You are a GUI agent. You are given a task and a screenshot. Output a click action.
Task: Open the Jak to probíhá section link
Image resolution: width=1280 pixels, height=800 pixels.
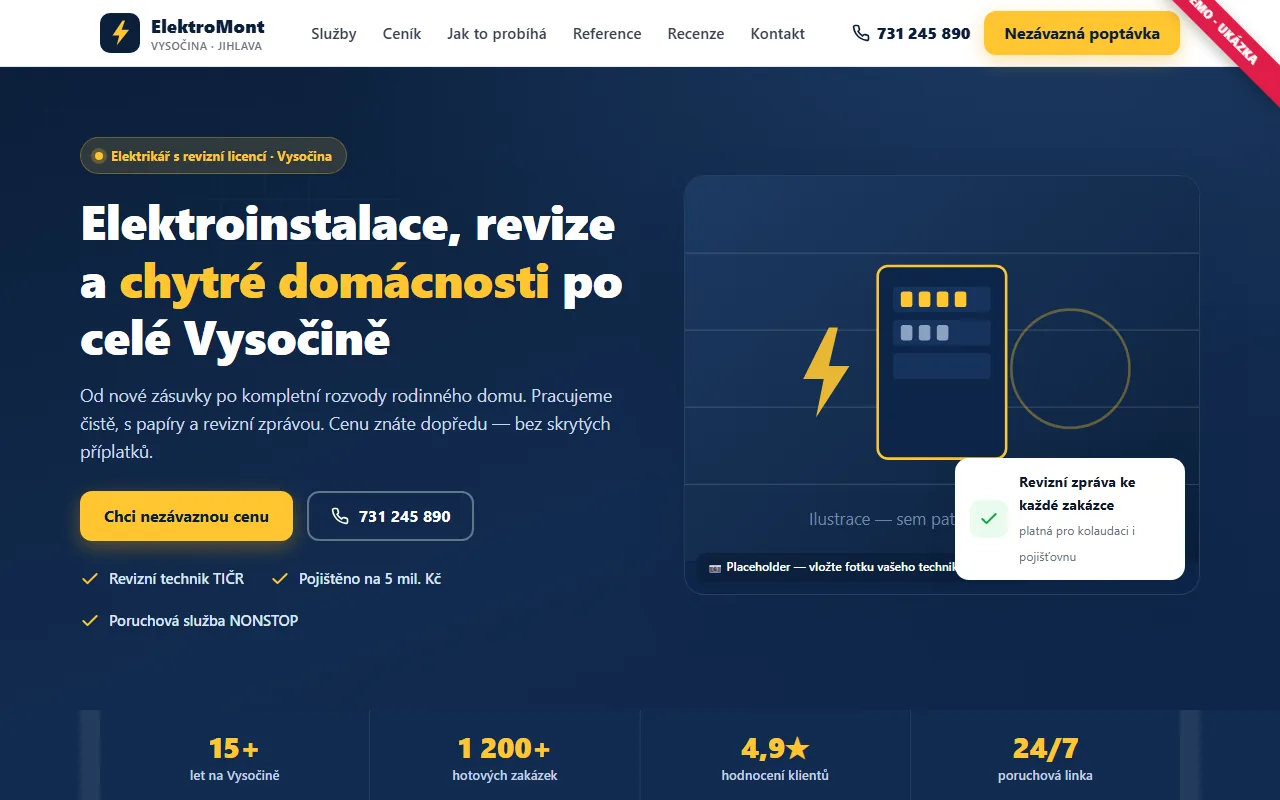tap(497, 33)
